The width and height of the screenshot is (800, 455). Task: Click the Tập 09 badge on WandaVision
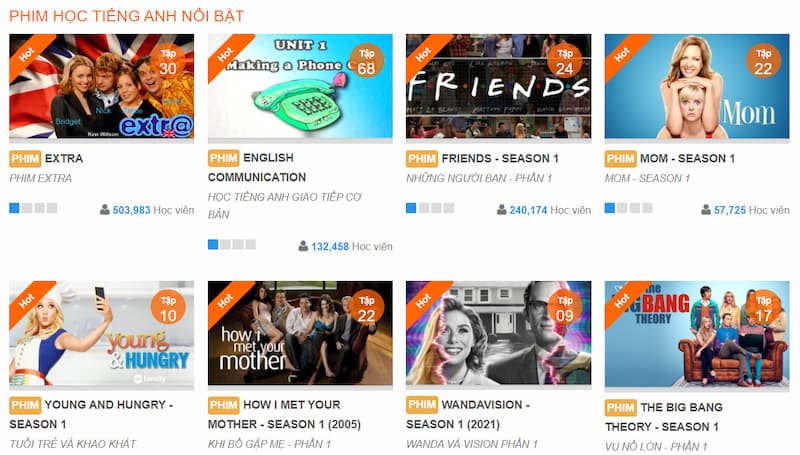(565, 309)
